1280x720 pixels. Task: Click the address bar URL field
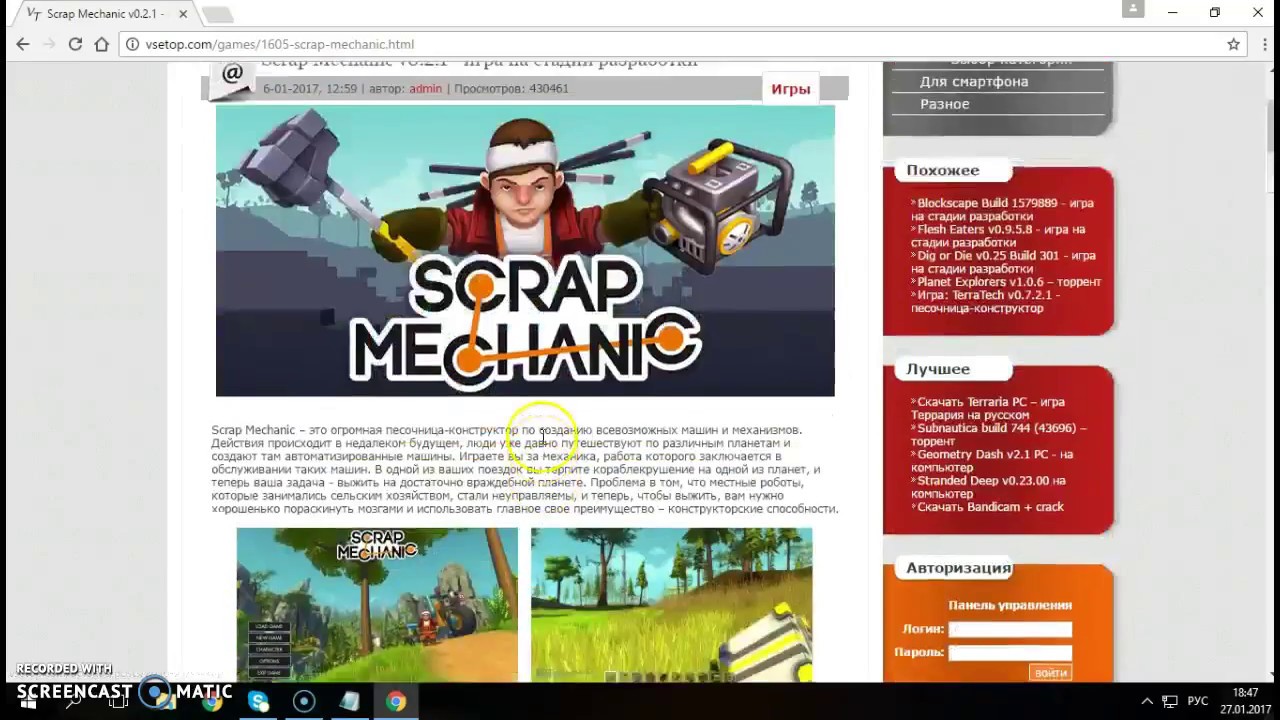coord(680,44)
